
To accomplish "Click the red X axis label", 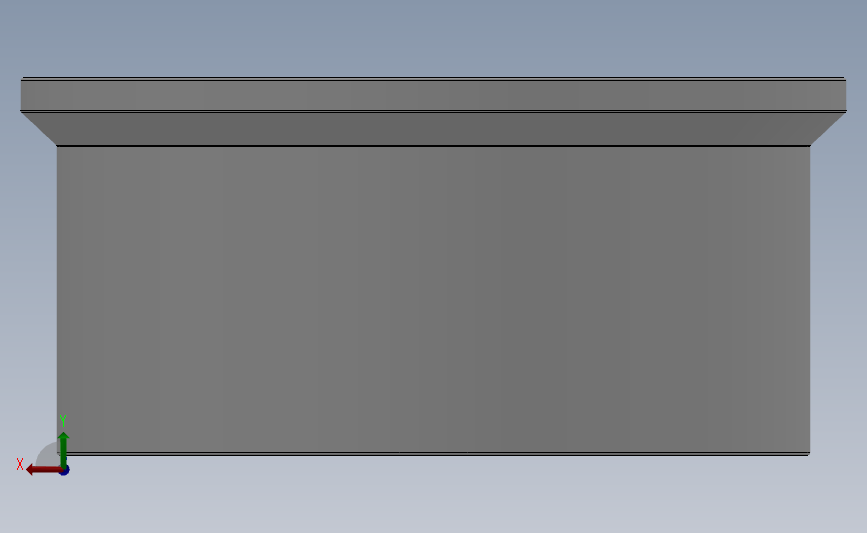I will tap(20, 464).
